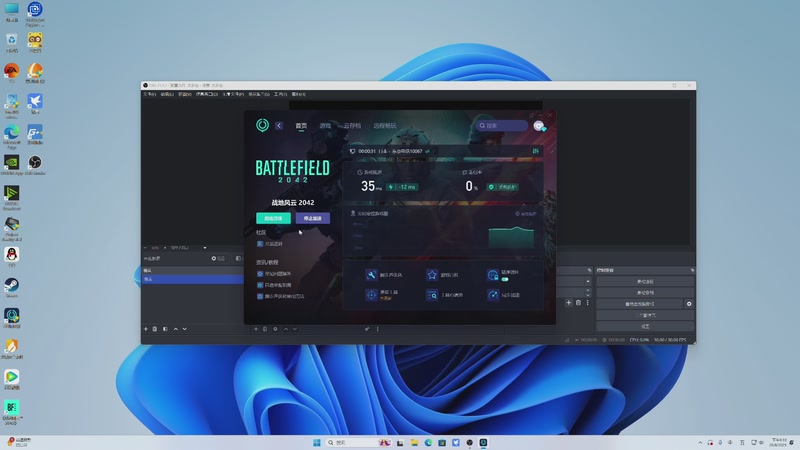The height and width of the screenshot is (450, 800).
Task: Click the green start game button
Action: pyautogui.click(x=273, y=218)
